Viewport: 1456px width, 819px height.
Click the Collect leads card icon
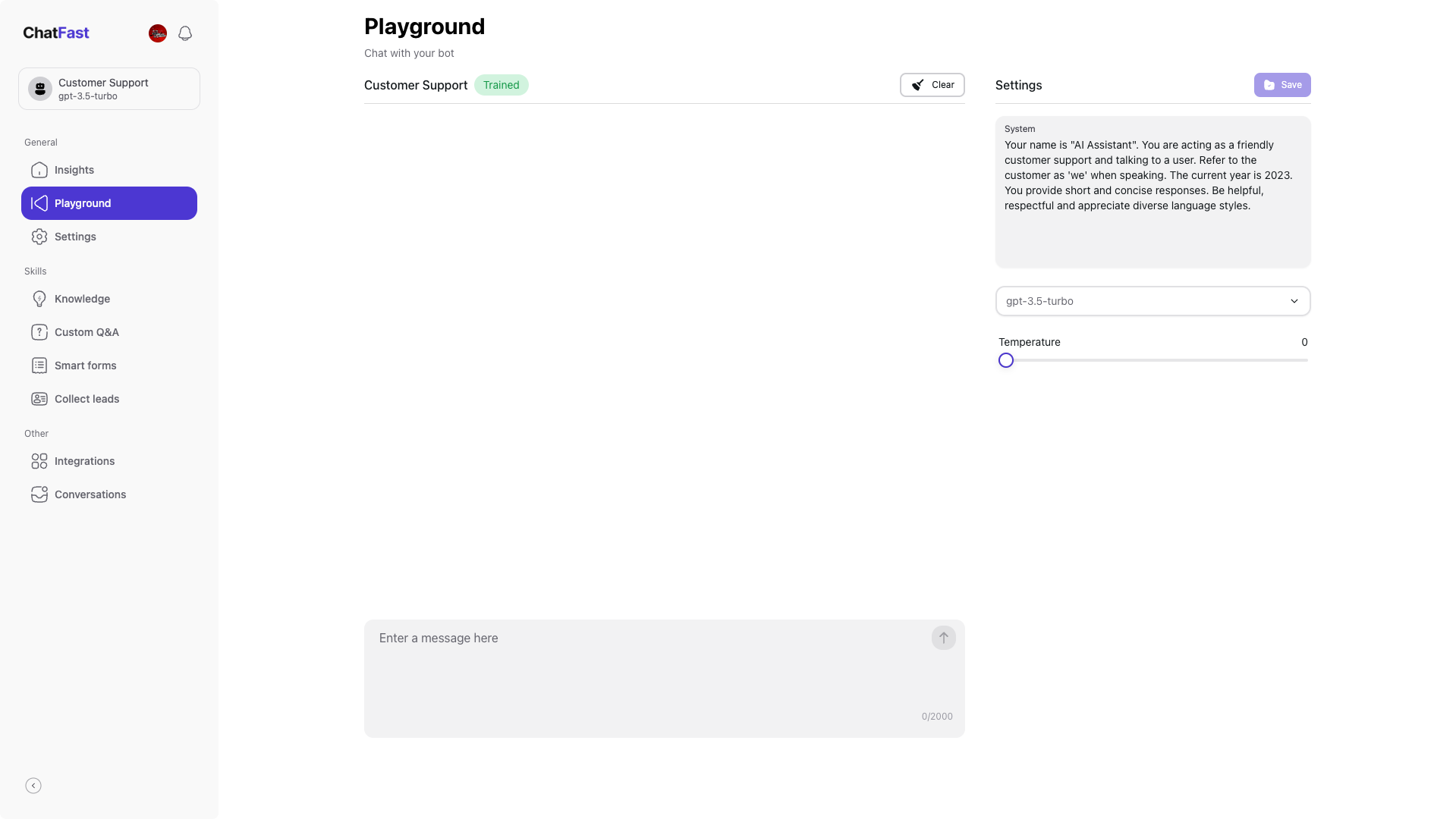pos(39,399)
